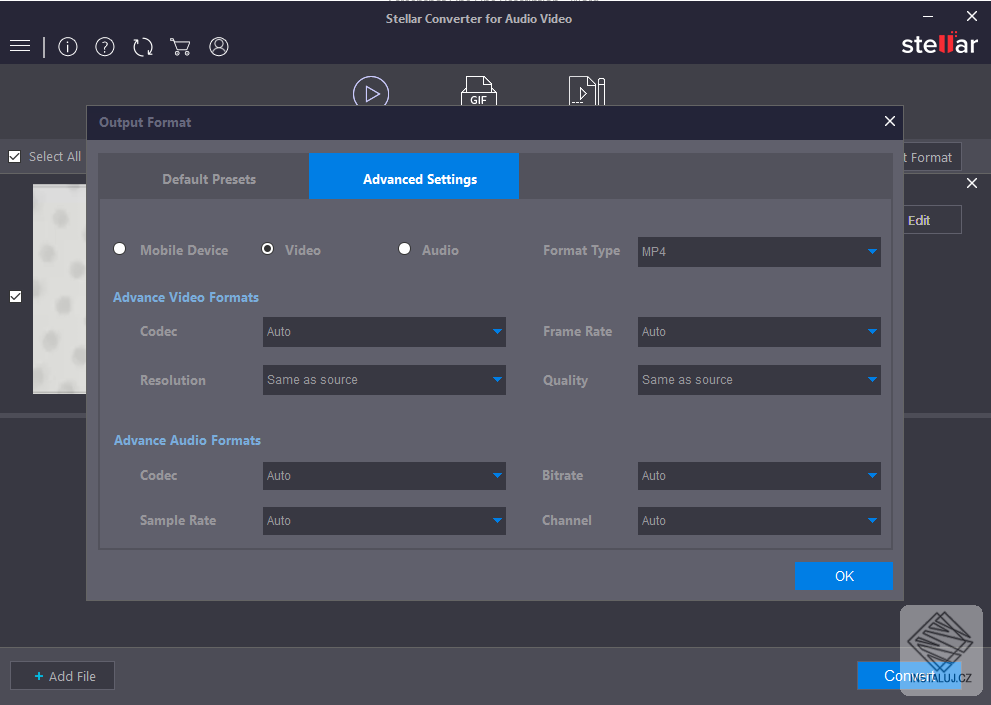The width and height of the screenshot is (991, 705).
Task: Open the hamburger menu icon
Action: coord(20,46)
